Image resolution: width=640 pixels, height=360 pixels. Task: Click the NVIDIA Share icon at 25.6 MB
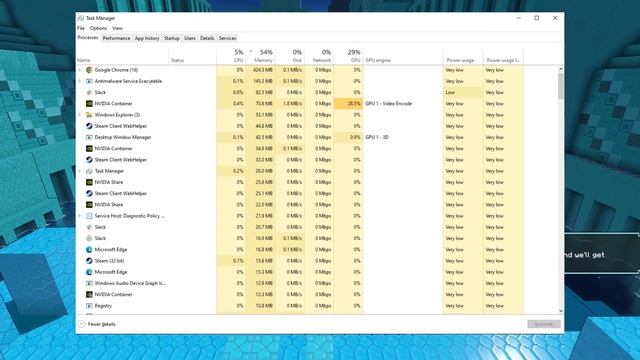pos(89,182)
